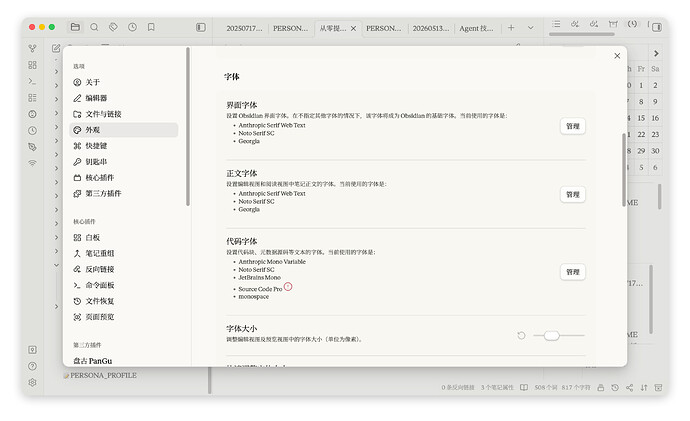Open the canvas grid icon in the ribbon
This screenshot has width=690, height=421.
click(32, 65)
